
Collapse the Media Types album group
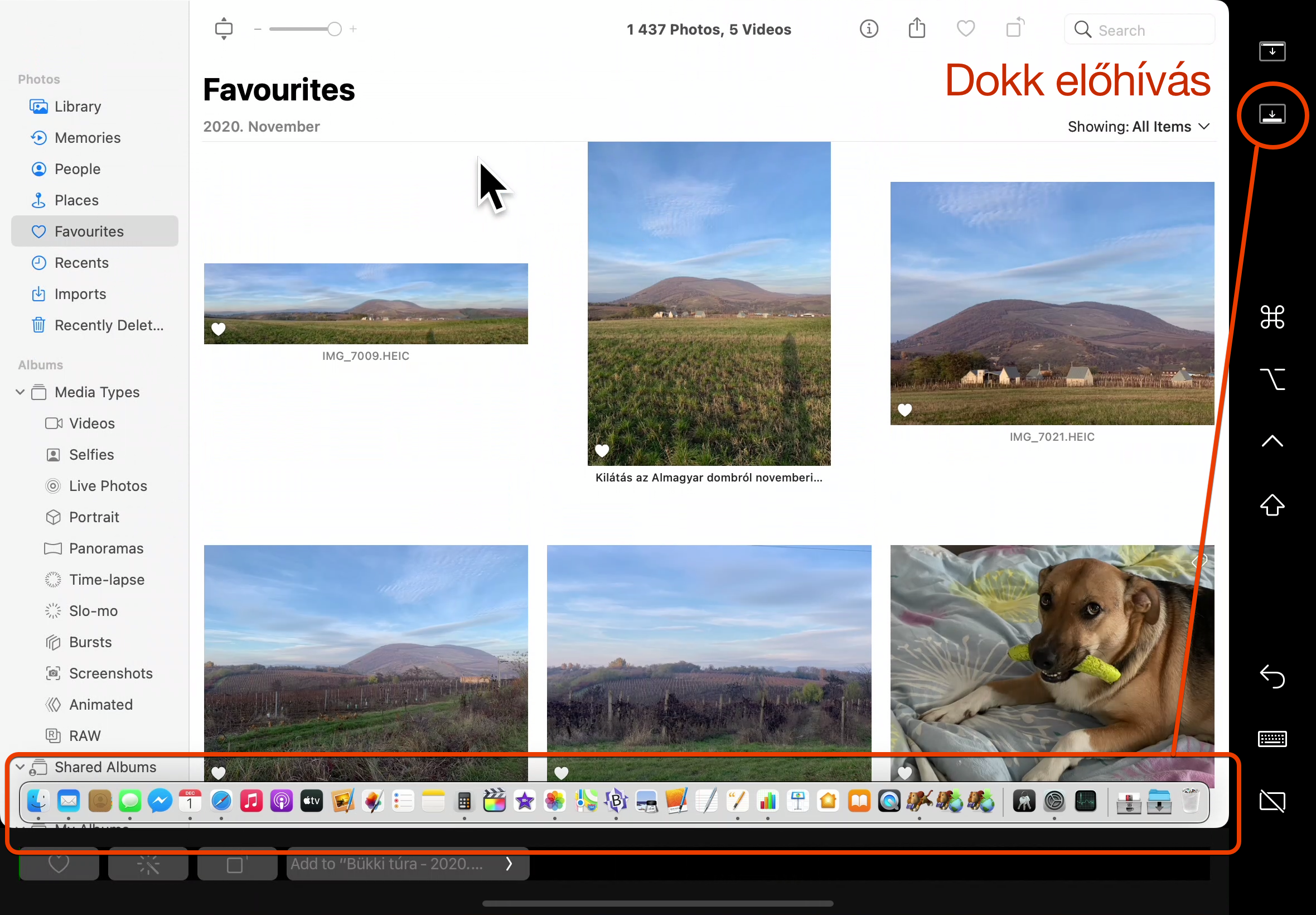coord(20,392)
